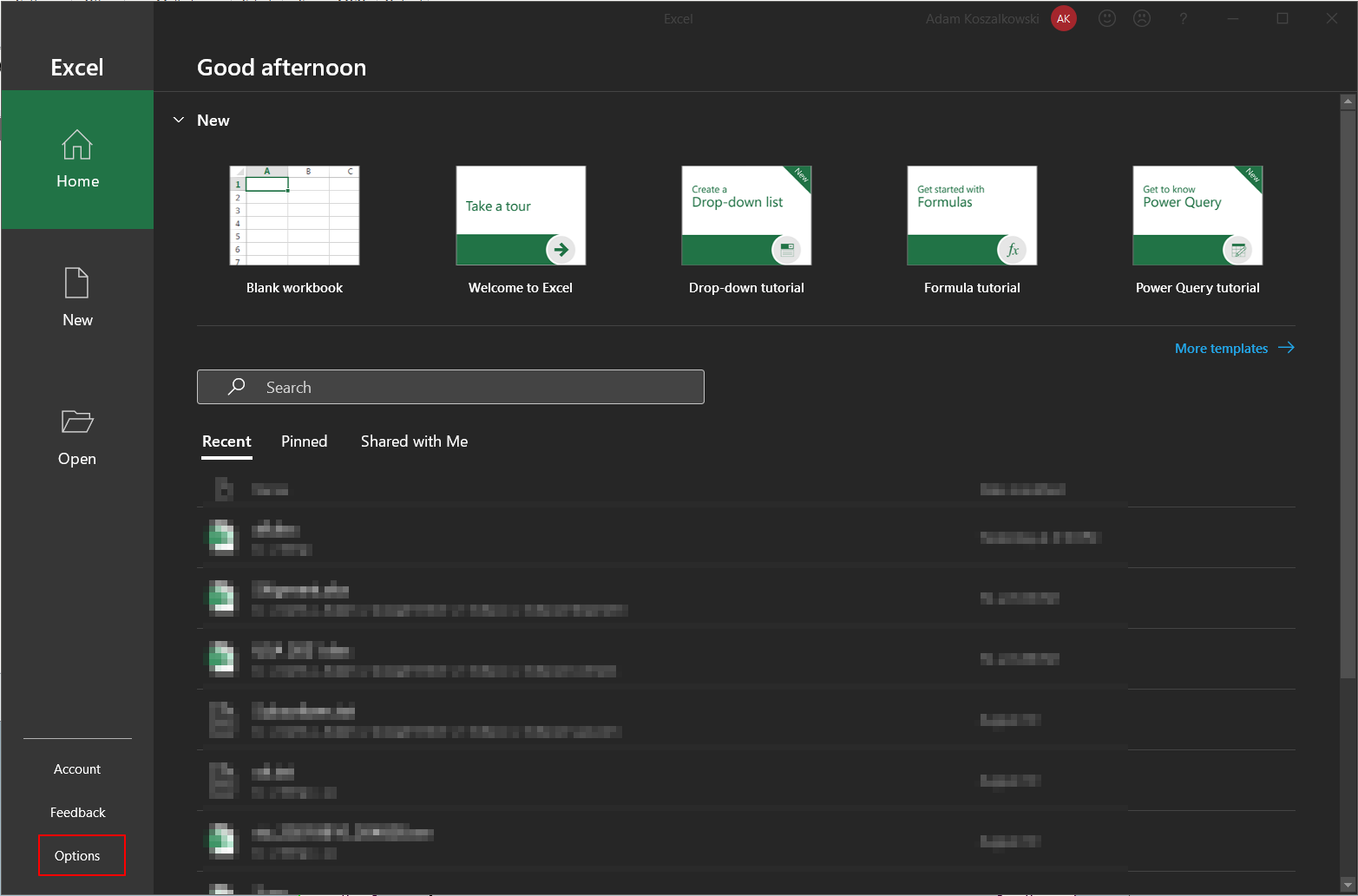Click the question mark Help icon
Image resolution: width=1358 pixels, height=896 pixels.
point(1183,18)
